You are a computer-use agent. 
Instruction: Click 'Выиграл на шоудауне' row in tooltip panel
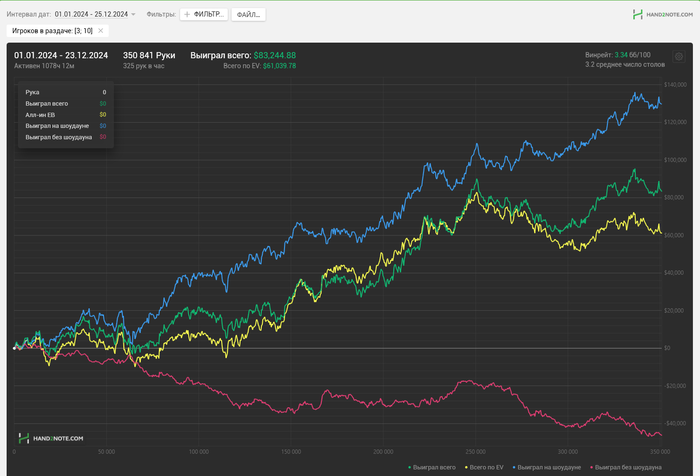[x=66, y=126]
